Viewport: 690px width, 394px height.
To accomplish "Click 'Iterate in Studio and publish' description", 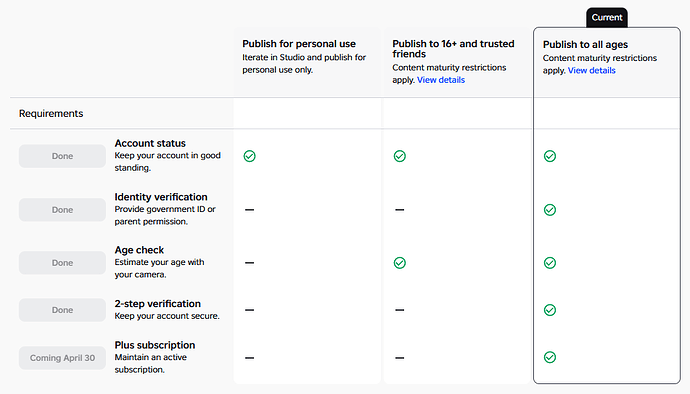I will (x=304, y=63).
